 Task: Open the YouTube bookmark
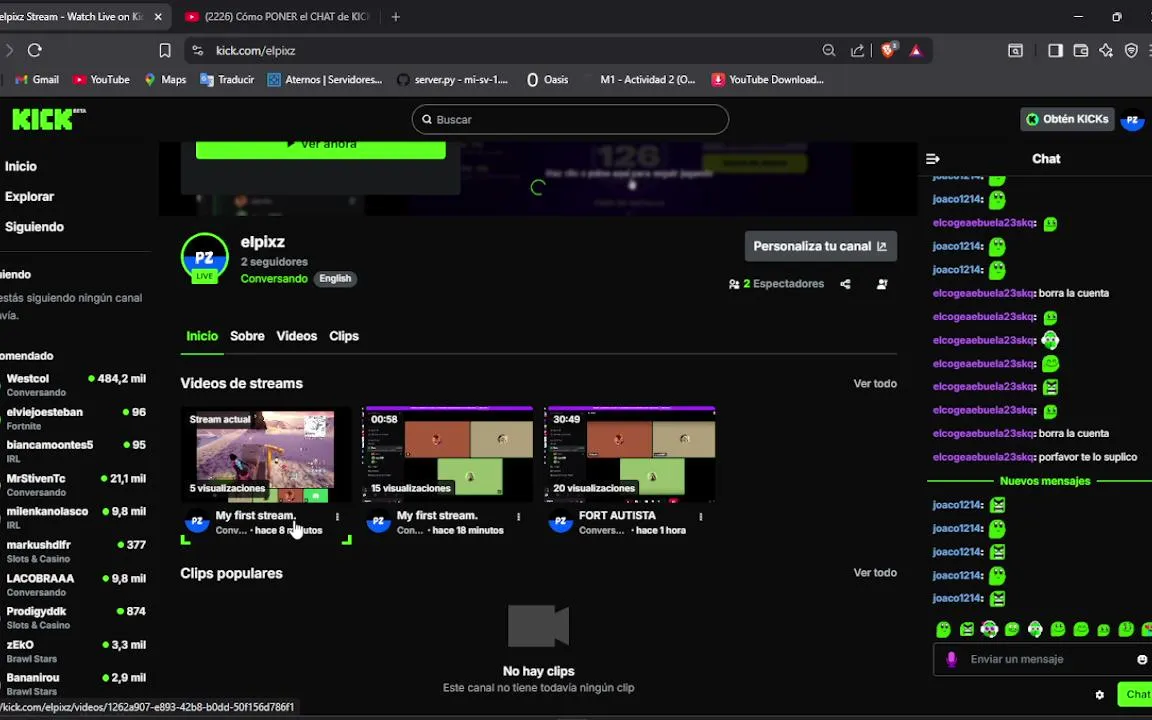[x=101, y=79]
